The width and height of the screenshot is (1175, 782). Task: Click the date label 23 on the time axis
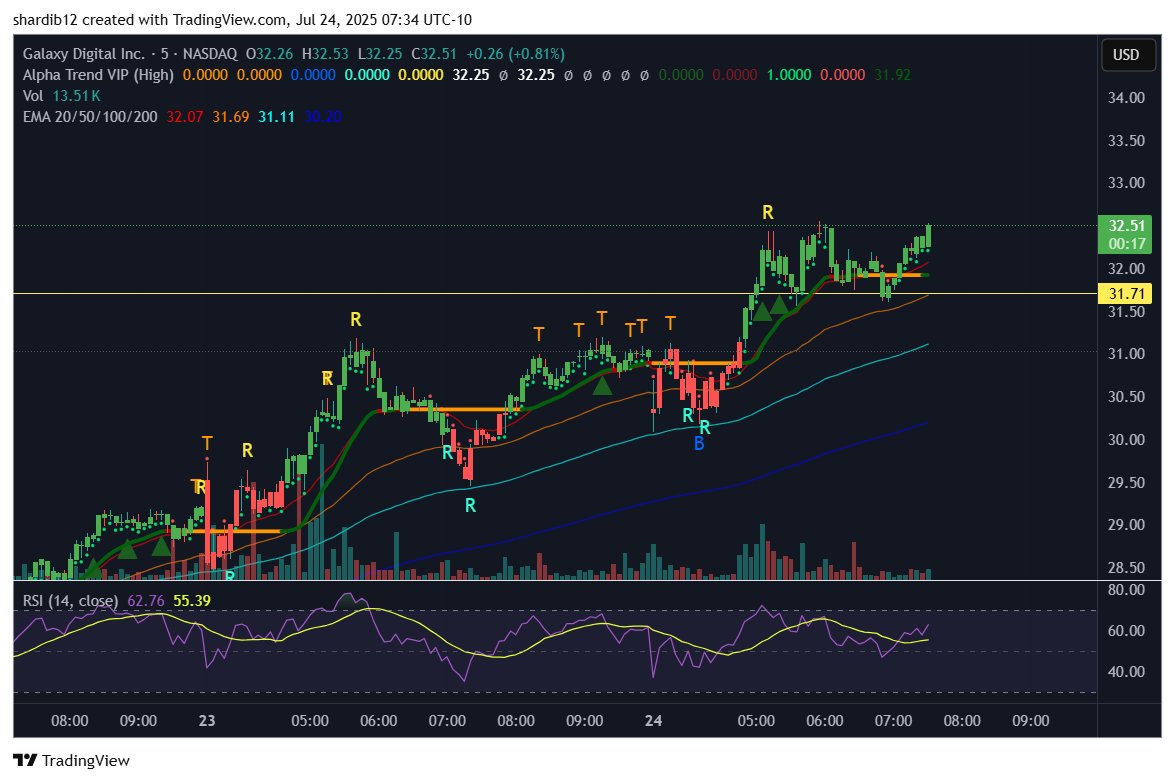pyautogui.click(x=207, y=721)
